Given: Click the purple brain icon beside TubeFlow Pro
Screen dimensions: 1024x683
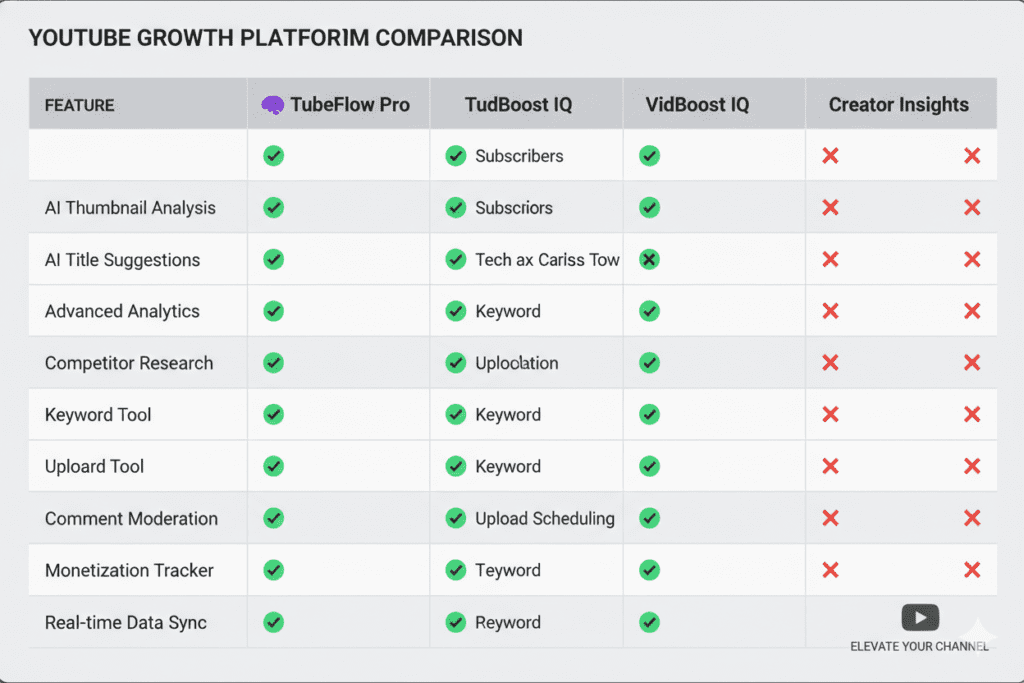Looking at the screenshot, I should click(272, 105).
